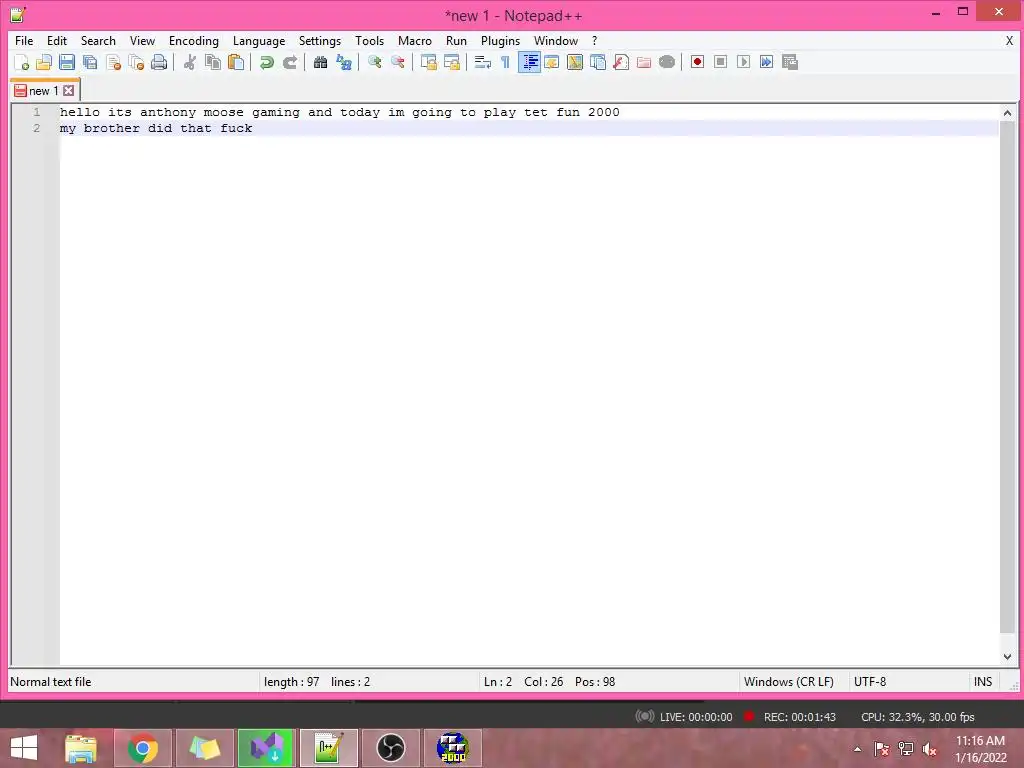Image resolution: width=1024 pixels, height=768 pixels.
Task: Click line 1 text 'hello its anthony moose'
Action: click(152, 112)
